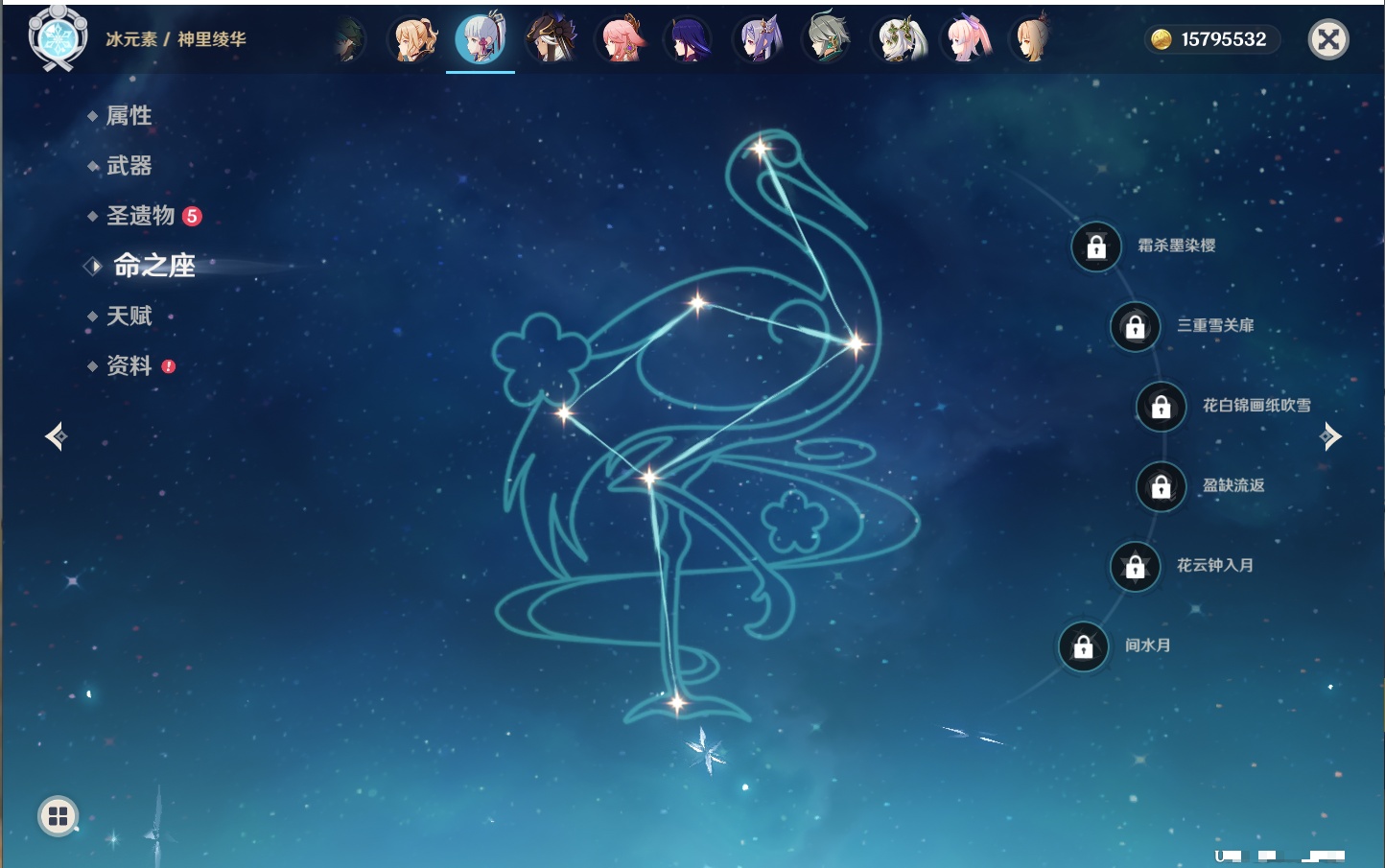1385x868 pixels.
Task: Select the faded green-haired character avatar
Action: [x=348, y=39]
